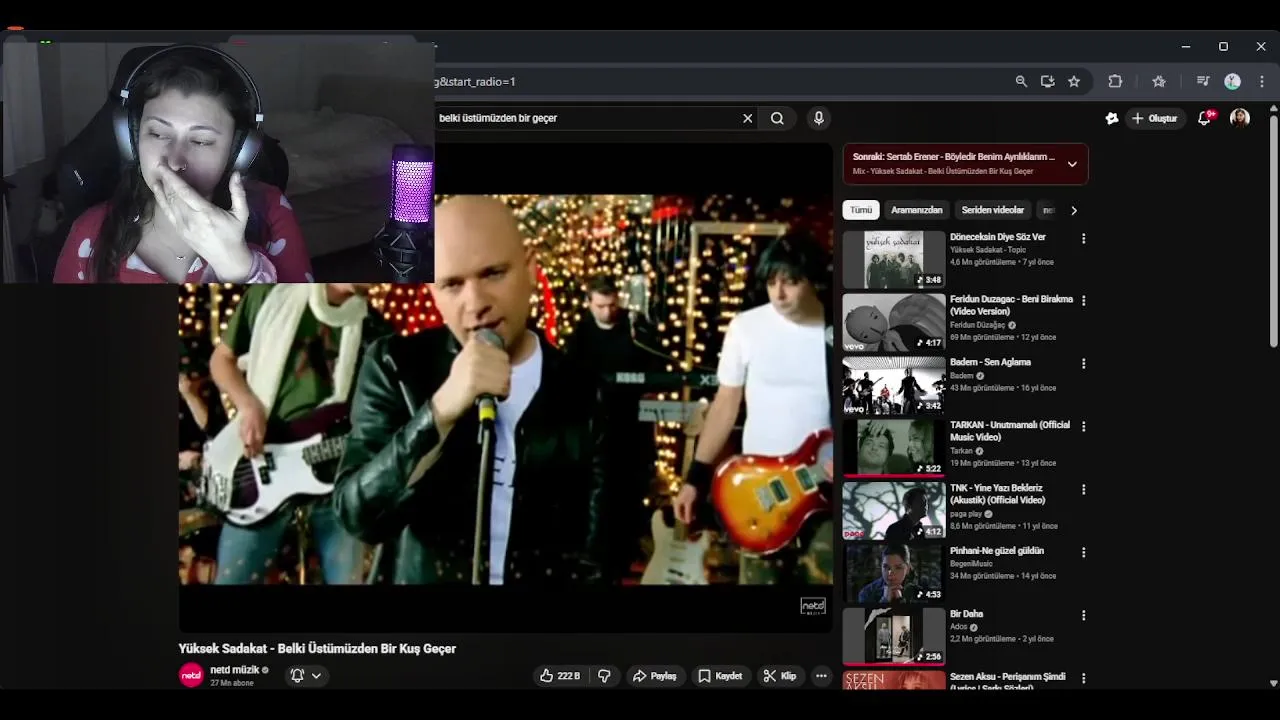Like the video with thumbs up
Screen dimensions: 1280x720
click(x=560, y=676)
